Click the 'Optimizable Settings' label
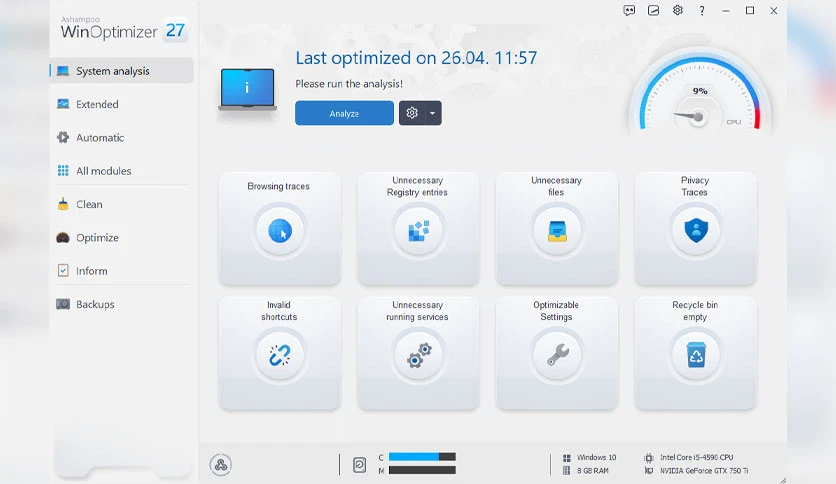836x484 pixels. click(x=556, y=311)
